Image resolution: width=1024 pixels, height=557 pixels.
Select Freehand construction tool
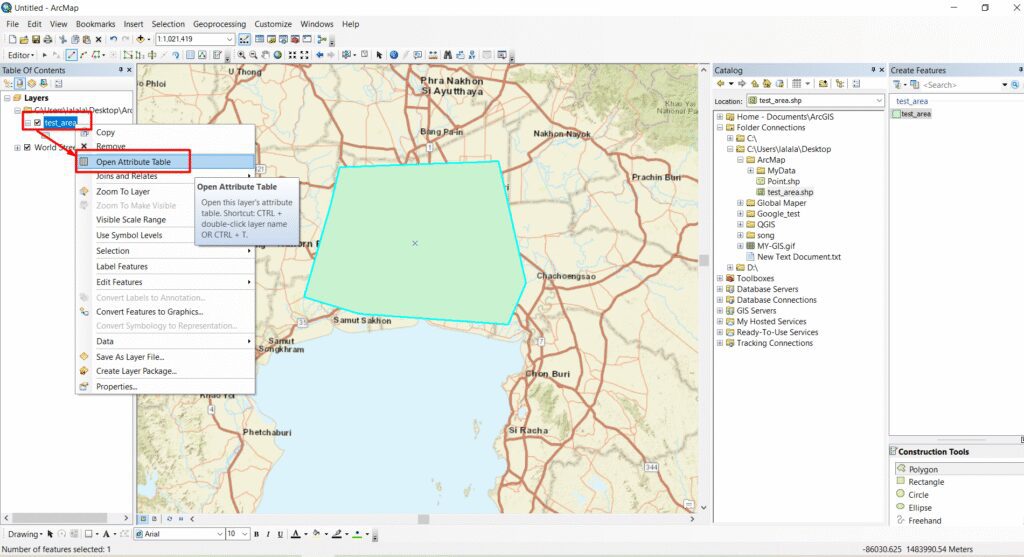pyautogui.click(x=925, y=520)
